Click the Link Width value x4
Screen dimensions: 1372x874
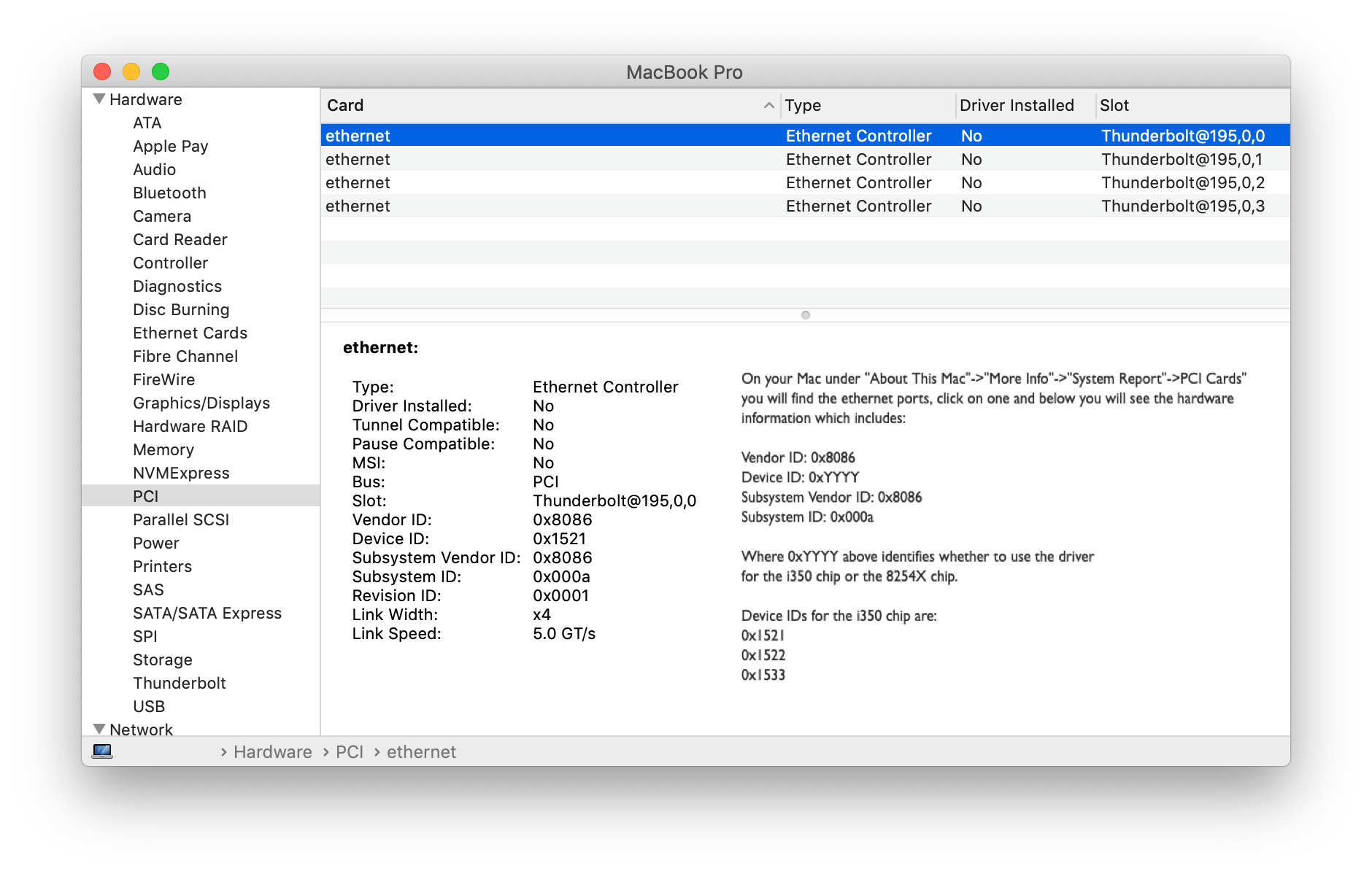[x=542, y=614]
